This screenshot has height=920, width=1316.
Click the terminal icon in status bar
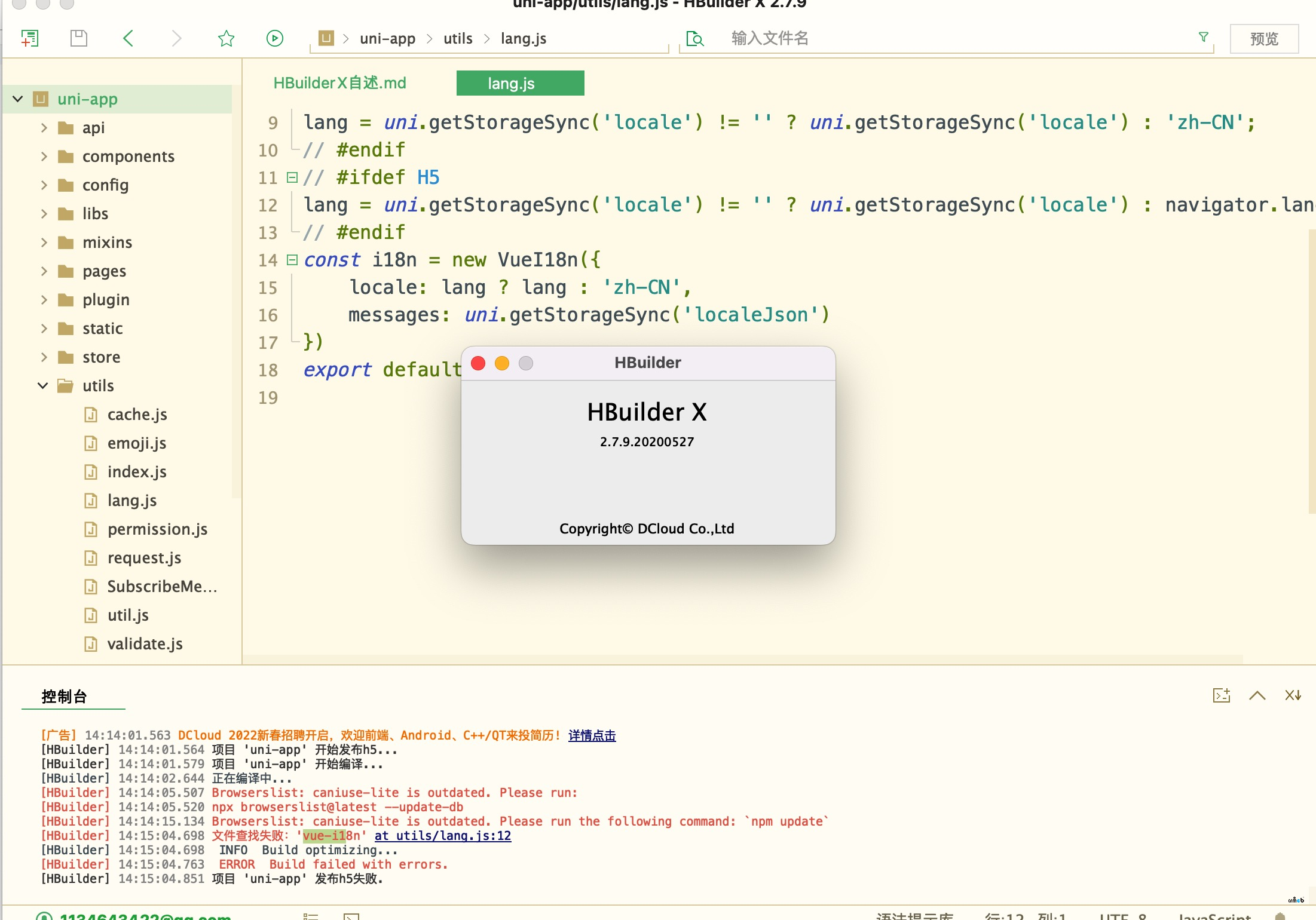(x=351, y=916)
